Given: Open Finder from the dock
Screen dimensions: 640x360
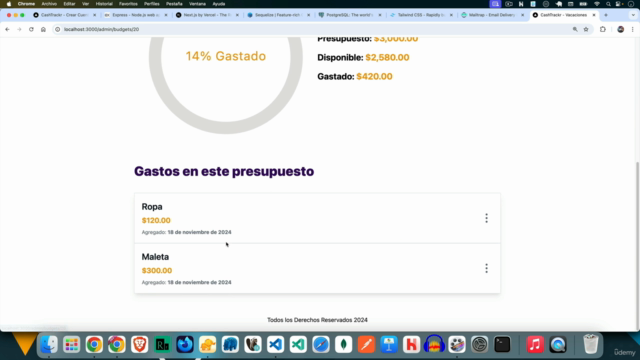Looking at the screenshot, I should pos(49,344).
